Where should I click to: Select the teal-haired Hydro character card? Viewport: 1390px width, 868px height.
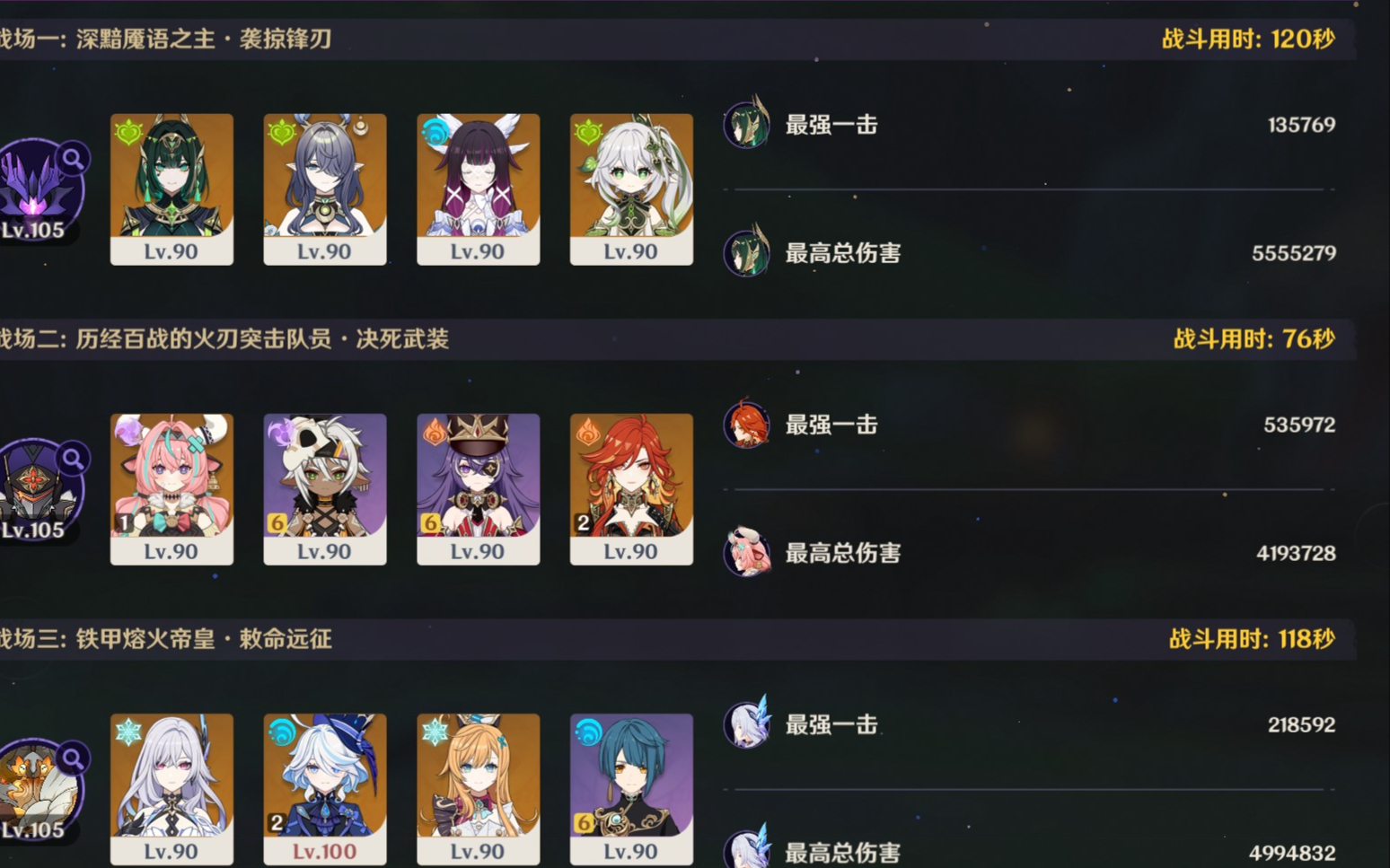[631, 789]
